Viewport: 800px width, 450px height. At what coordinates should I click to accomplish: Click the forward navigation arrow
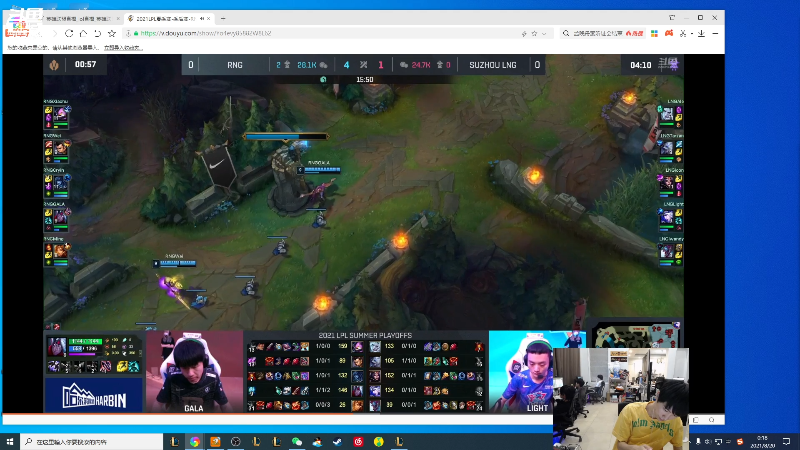pos(54,34)
